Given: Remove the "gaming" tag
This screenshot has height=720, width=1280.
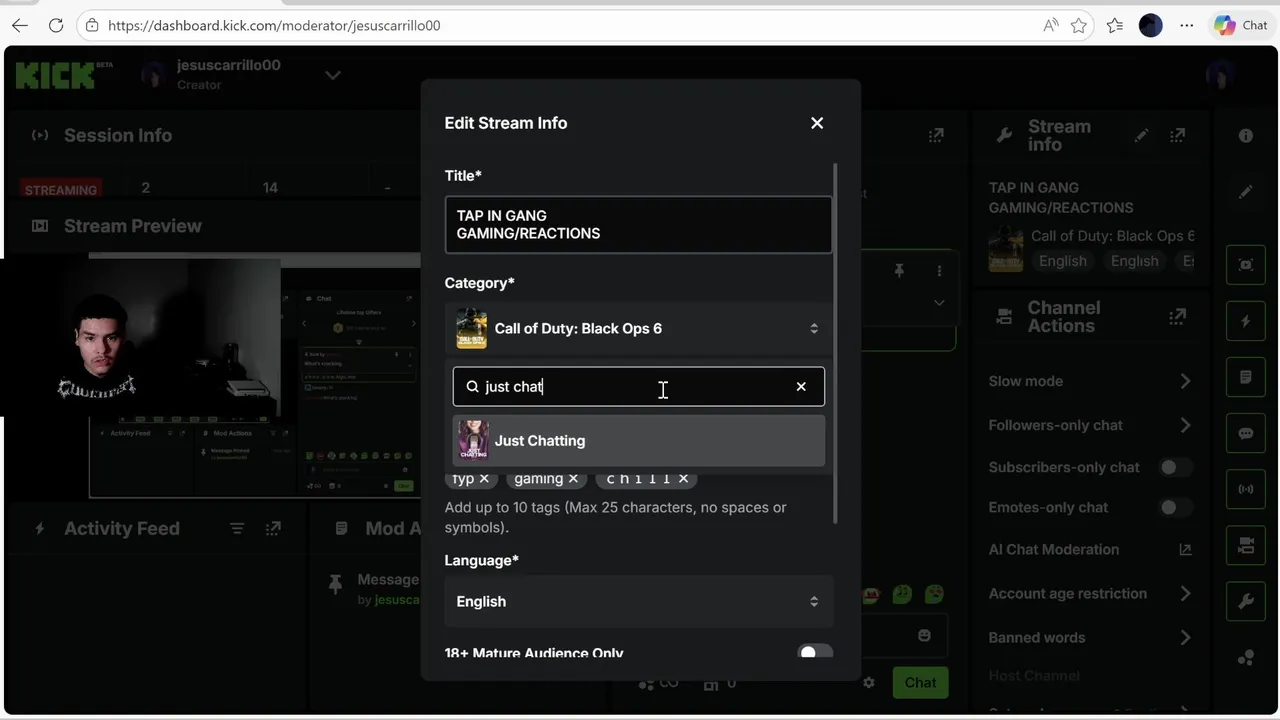Looking at the screenshot, I should pyautogui.click(x=573, y=478).
